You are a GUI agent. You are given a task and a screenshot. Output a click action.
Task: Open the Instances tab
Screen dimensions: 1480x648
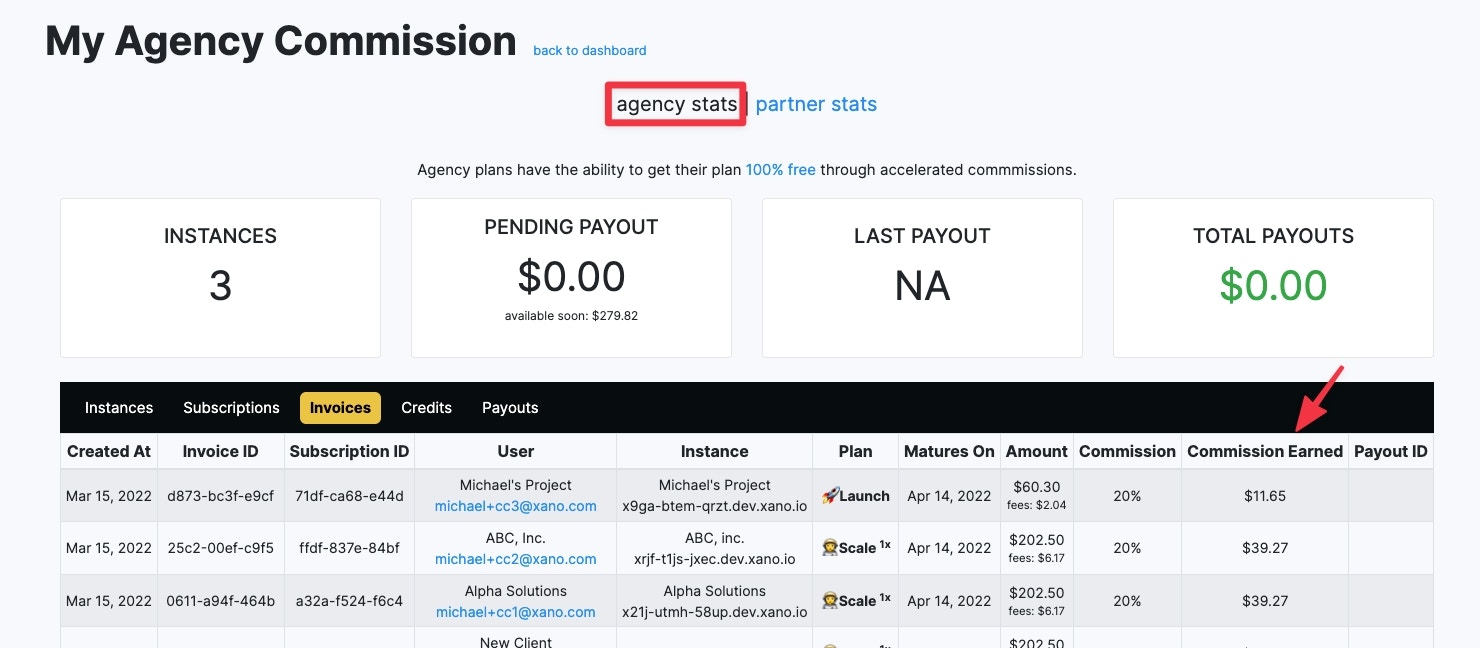119,408
